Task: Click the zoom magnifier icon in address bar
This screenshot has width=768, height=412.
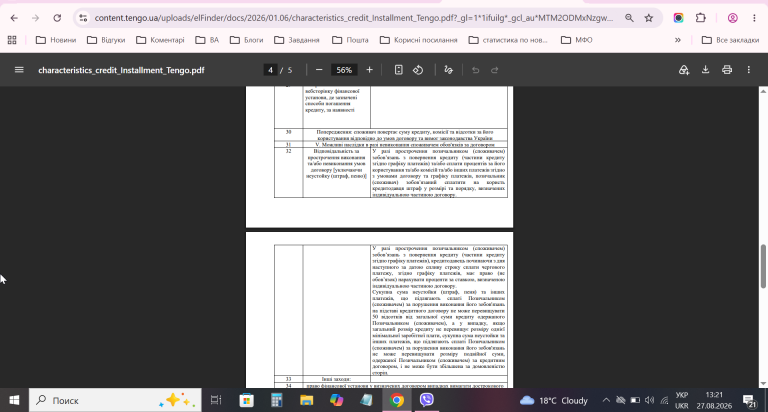Action: pos(629,18)
